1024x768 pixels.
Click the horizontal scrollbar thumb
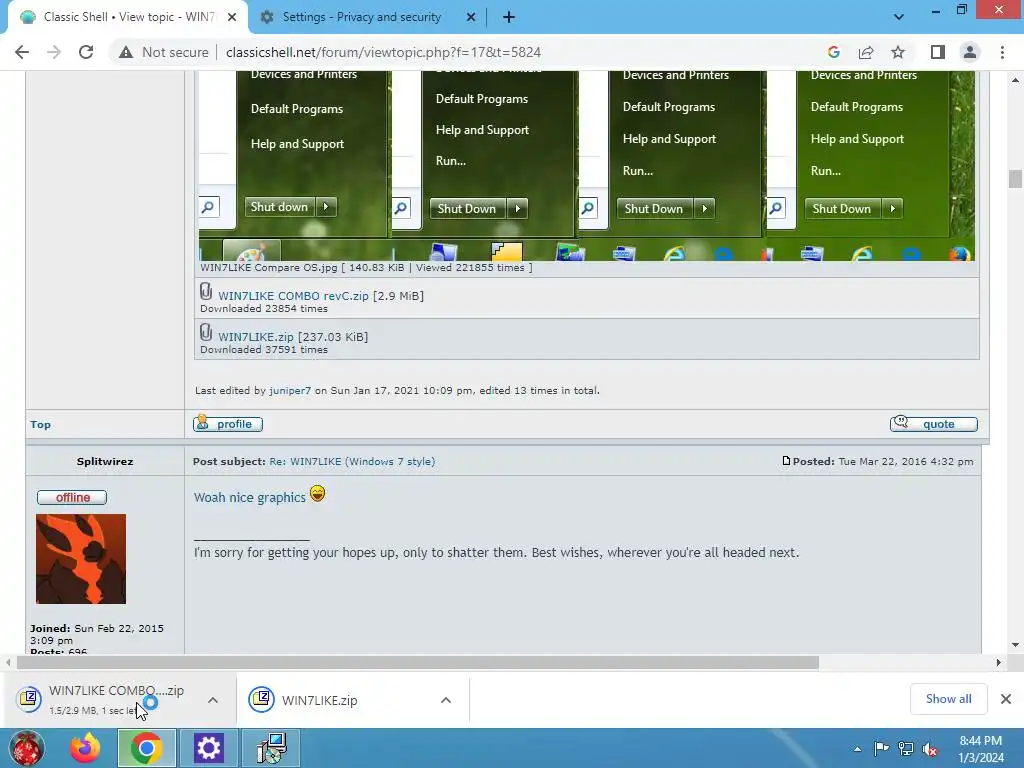click(x=417, y=663)
